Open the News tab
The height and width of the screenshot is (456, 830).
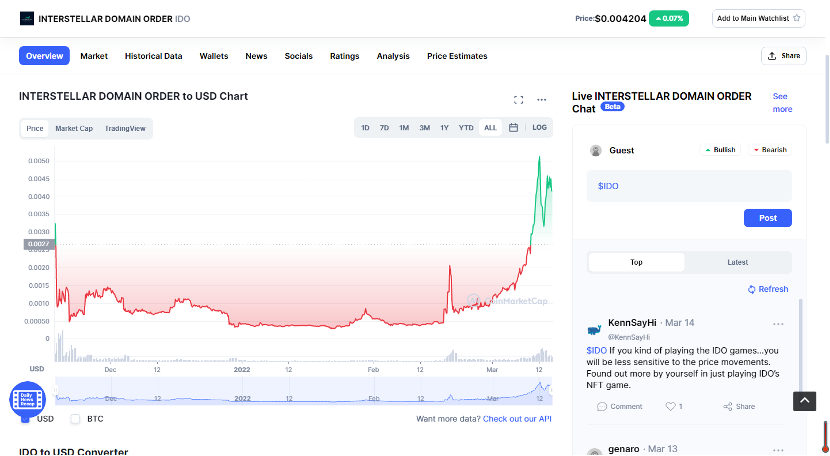pos(256,56)
